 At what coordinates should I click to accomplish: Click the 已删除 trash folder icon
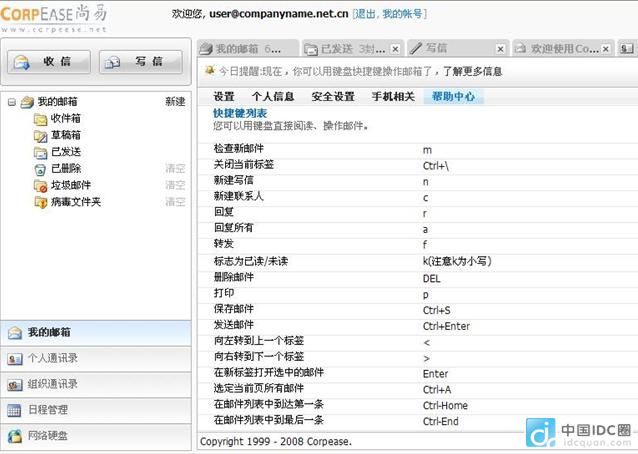click(41, 169)
